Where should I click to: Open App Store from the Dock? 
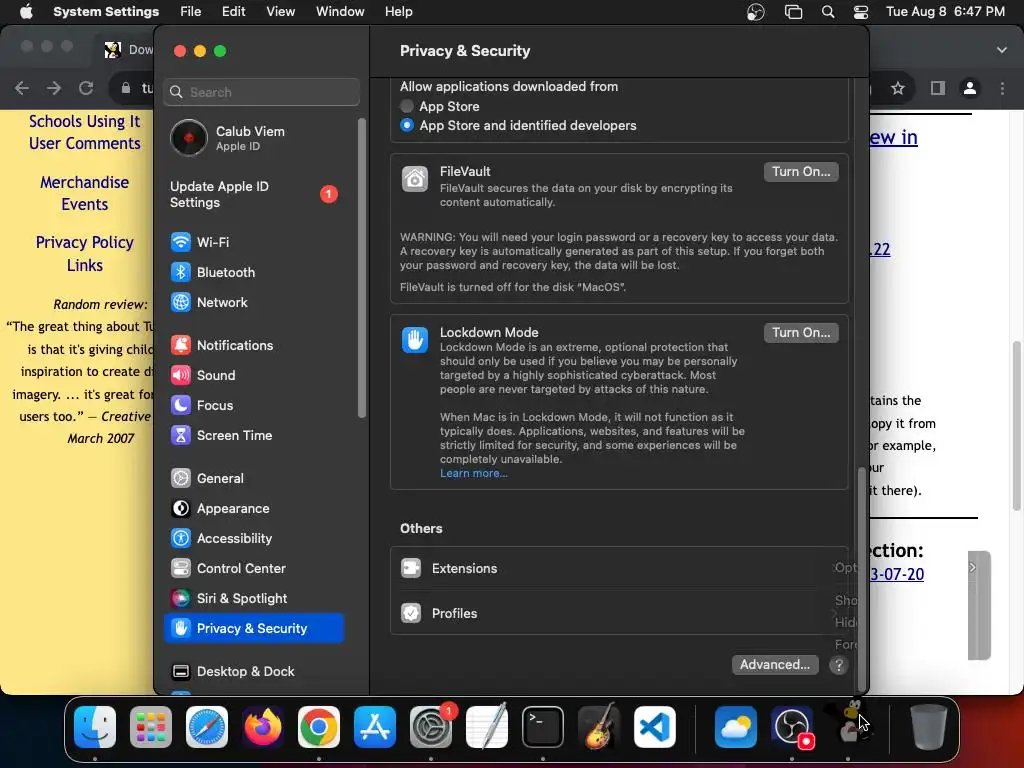click(x=375, y=727)
